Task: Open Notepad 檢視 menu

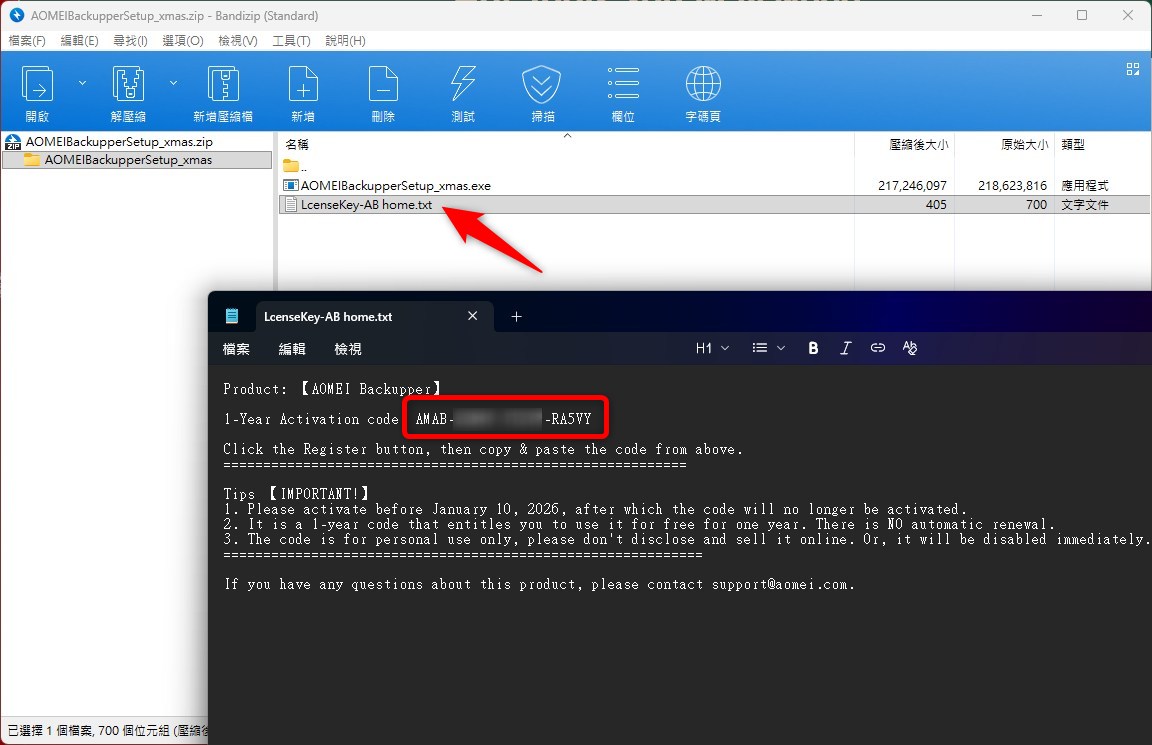Action: pyautogui.click(x=348, y=349)
